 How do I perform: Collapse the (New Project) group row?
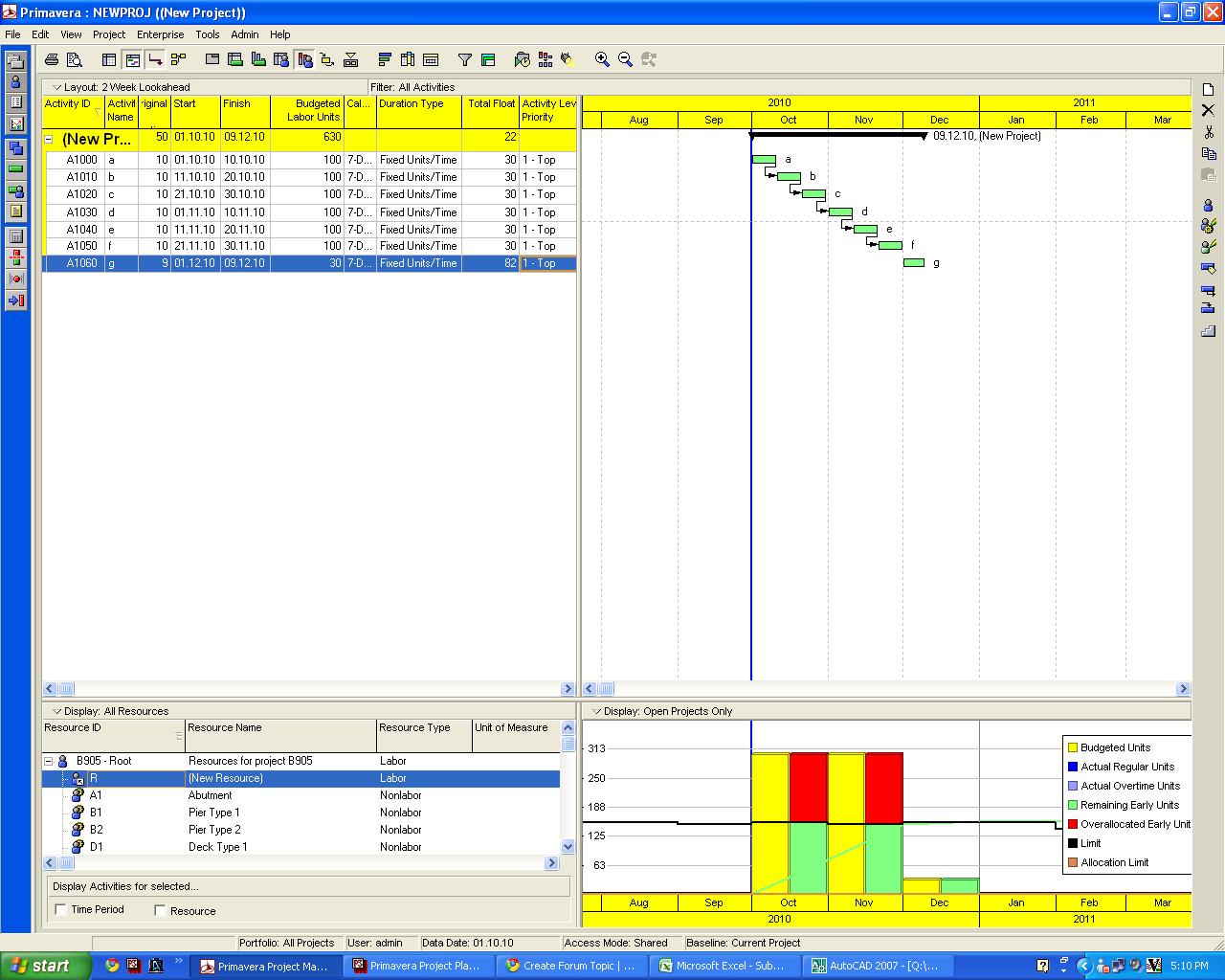tap(49, 139)
